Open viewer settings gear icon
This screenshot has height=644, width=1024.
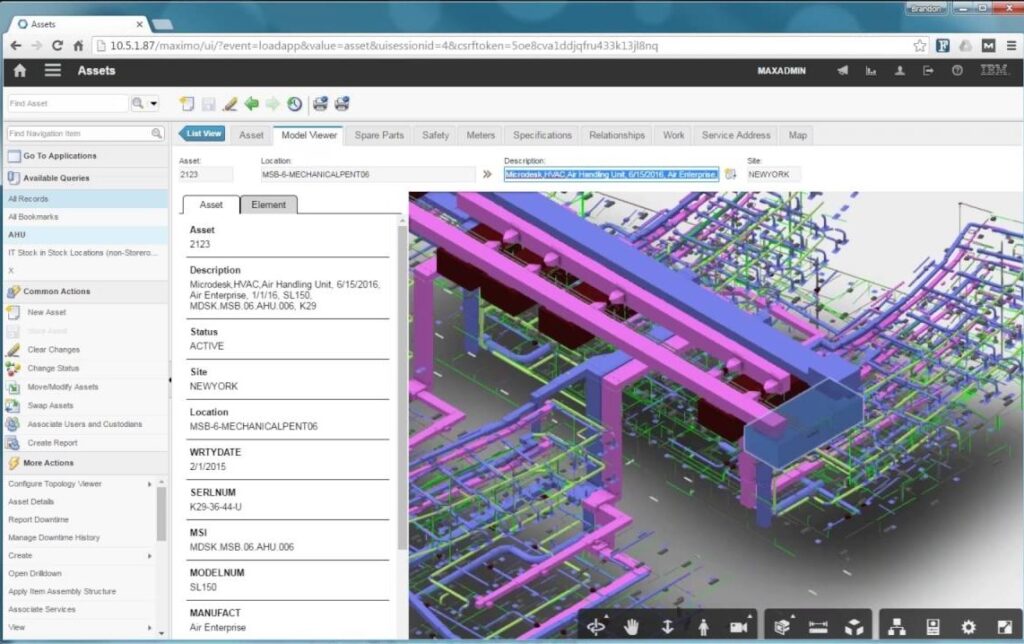(967, 626)
